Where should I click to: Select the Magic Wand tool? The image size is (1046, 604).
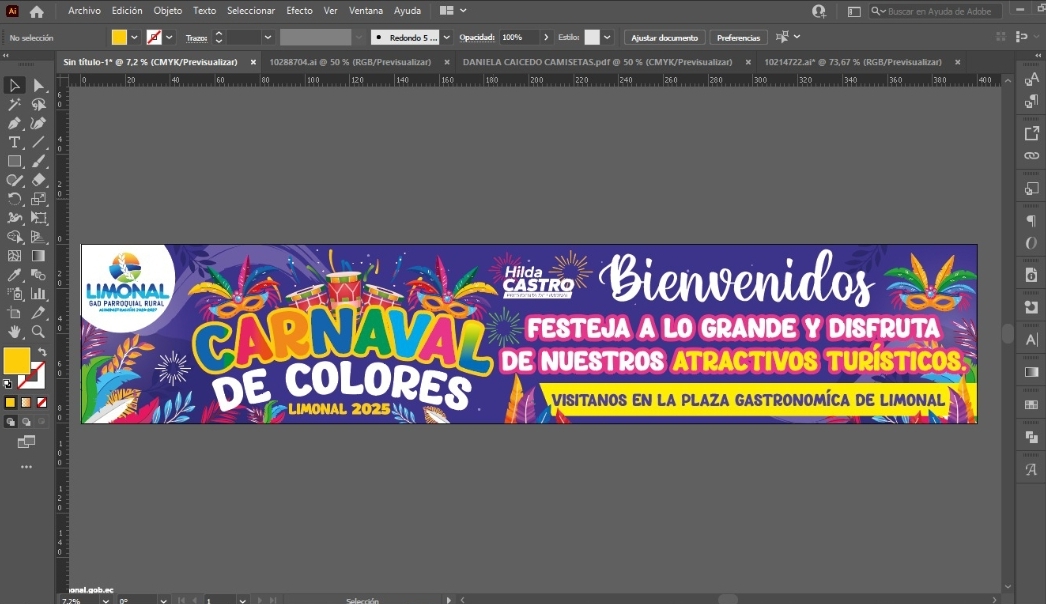tap(15, 105)
